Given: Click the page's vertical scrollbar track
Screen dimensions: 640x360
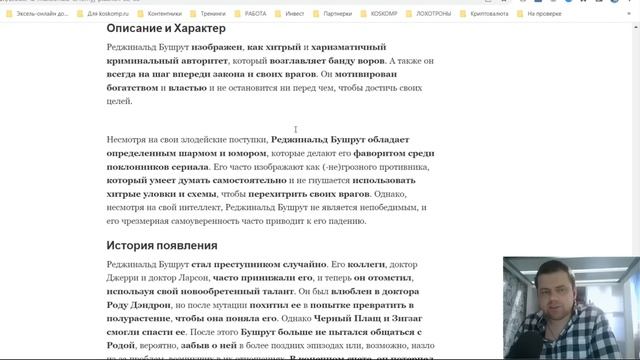Looking at the screenshot, I should coord(636,143).
